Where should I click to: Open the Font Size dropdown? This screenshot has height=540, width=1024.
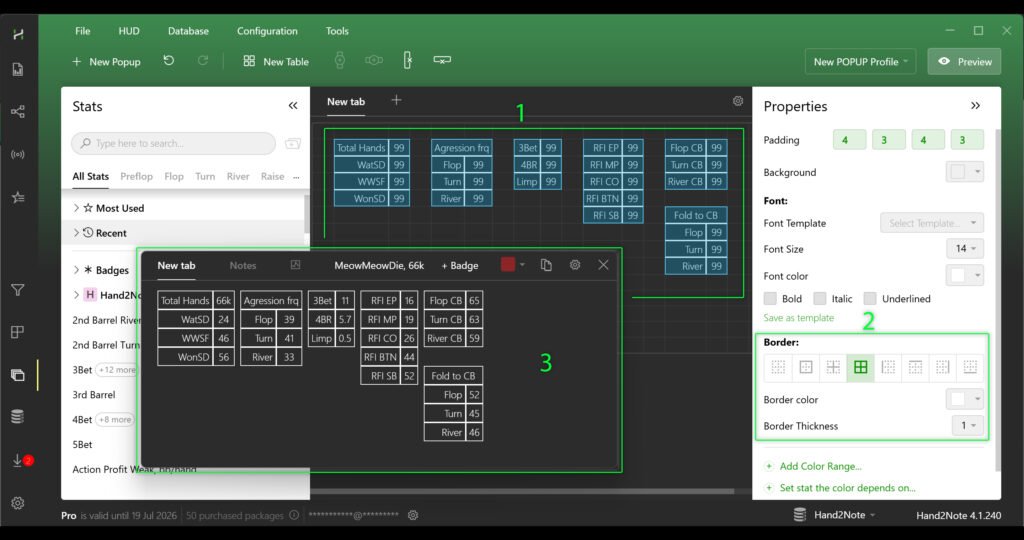(965, 249)
